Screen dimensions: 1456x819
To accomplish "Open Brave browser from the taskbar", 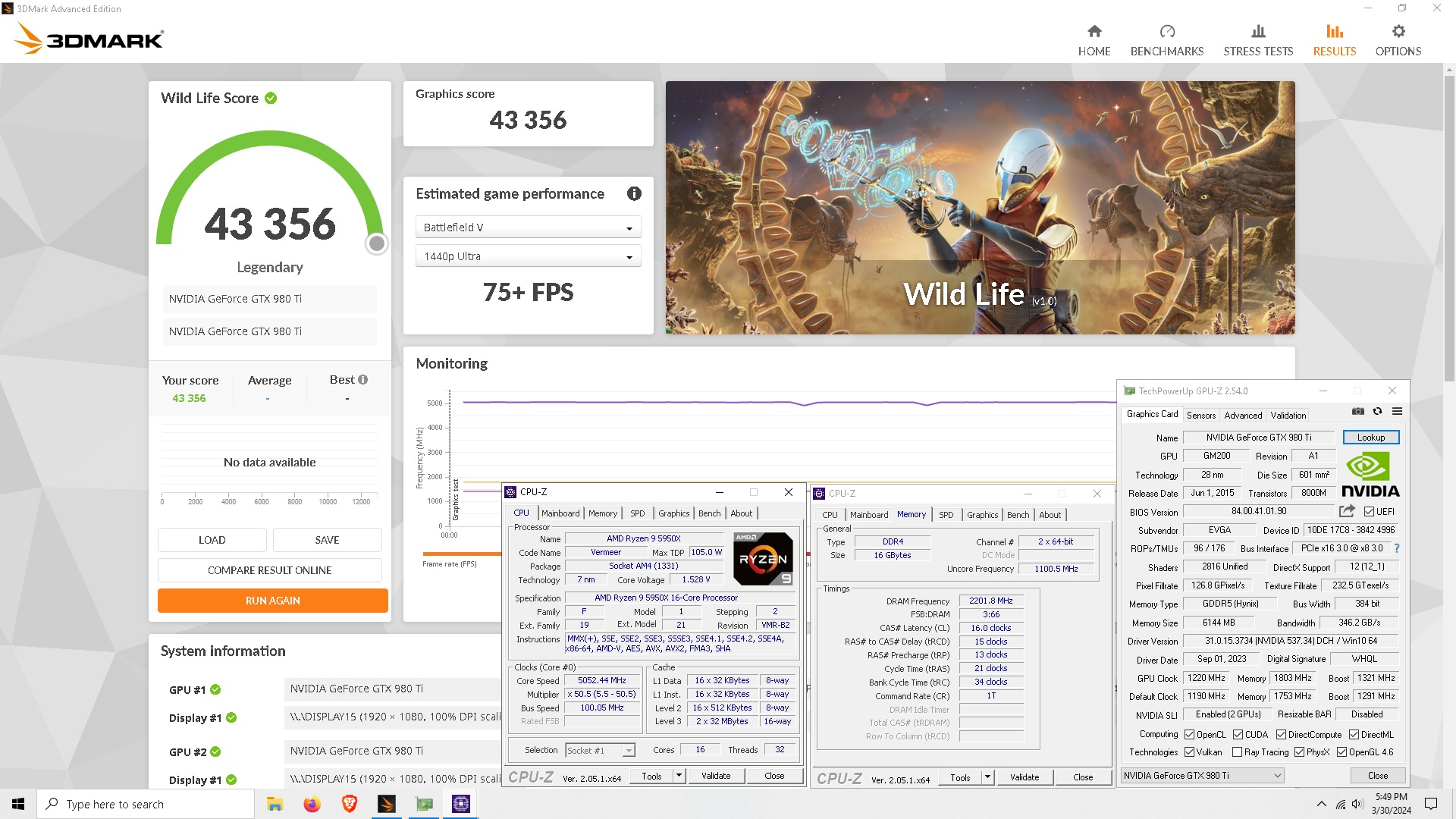I will point(349,804).
